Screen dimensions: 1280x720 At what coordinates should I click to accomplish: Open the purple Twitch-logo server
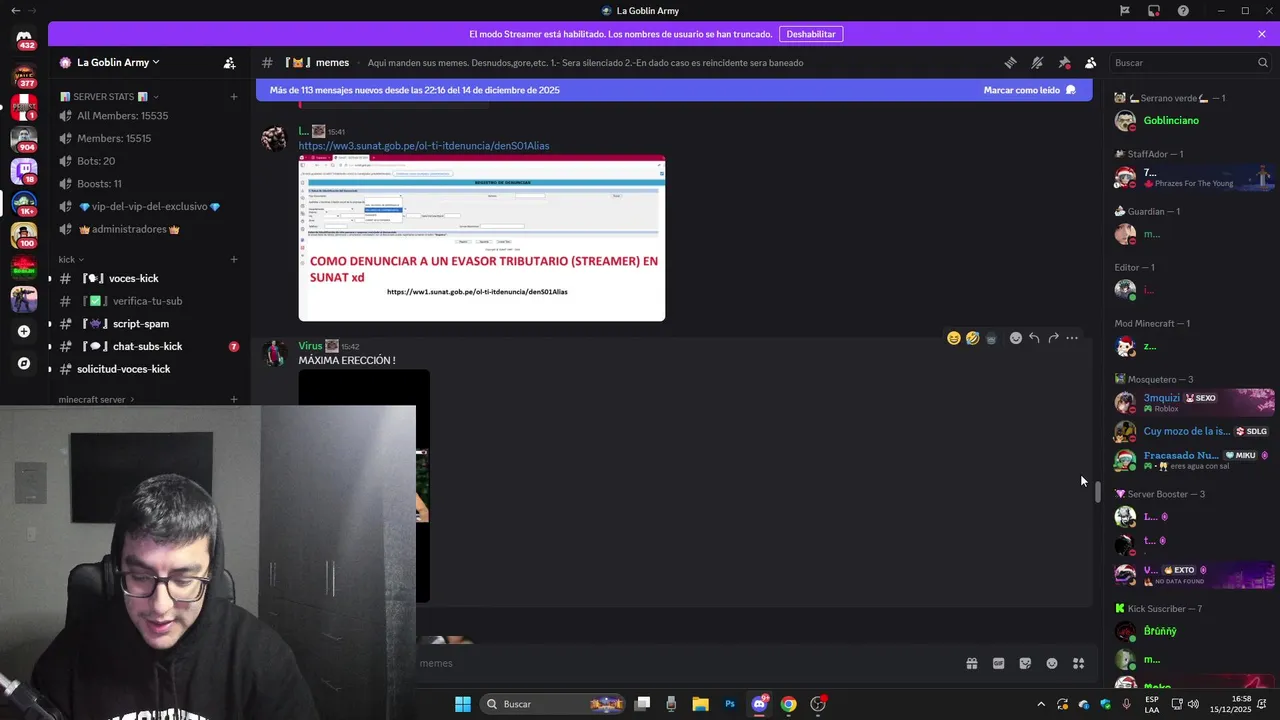[x=24, y=171]
